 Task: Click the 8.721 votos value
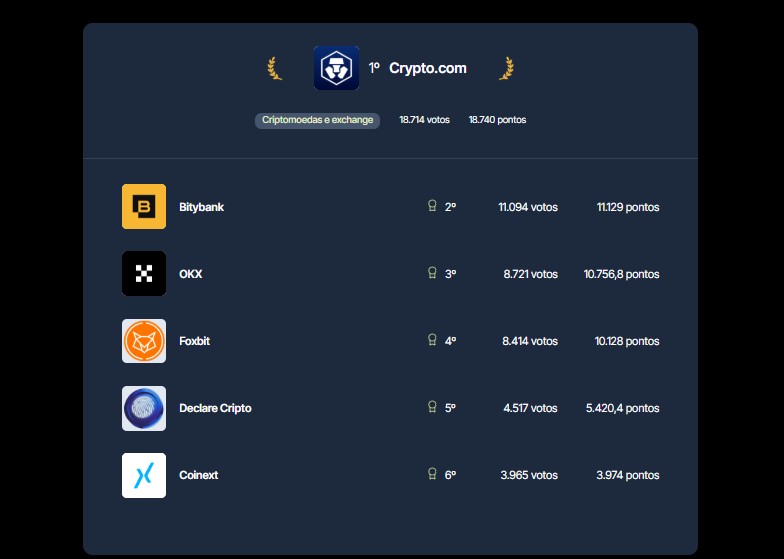(x=530, y=274)
